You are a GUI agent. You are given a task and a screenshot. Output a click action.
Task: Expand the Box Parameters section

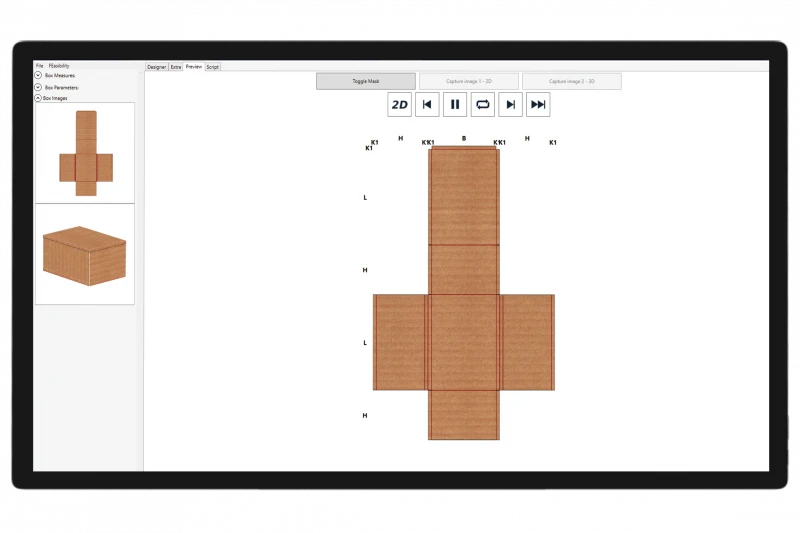(39, 87)
